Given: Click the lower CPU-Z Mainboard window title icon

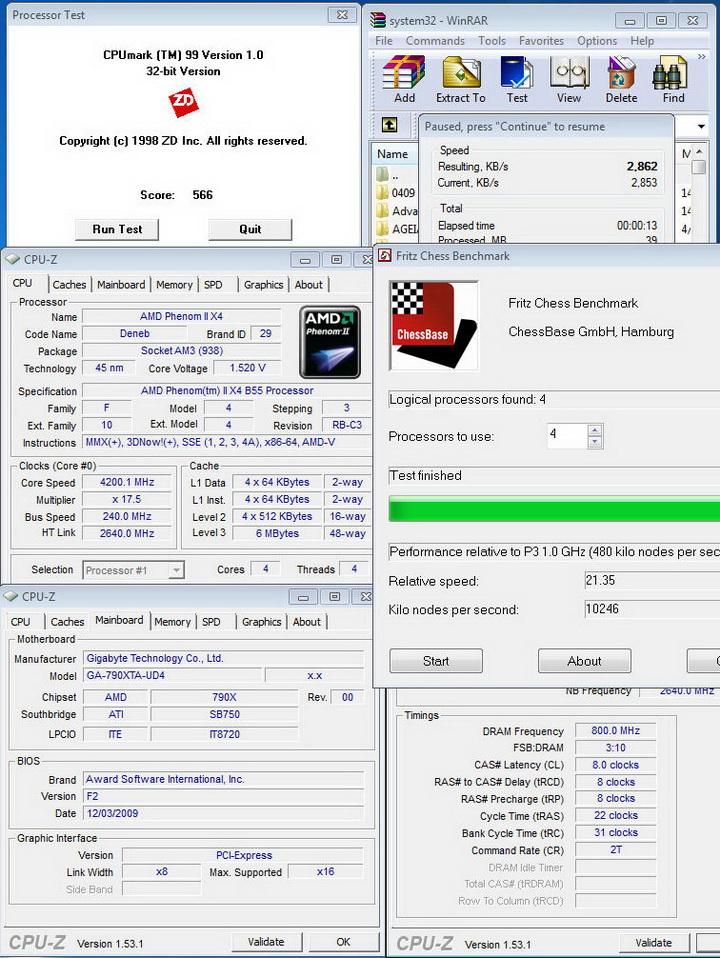Looking at the screenshot, I should pos(10,596).
